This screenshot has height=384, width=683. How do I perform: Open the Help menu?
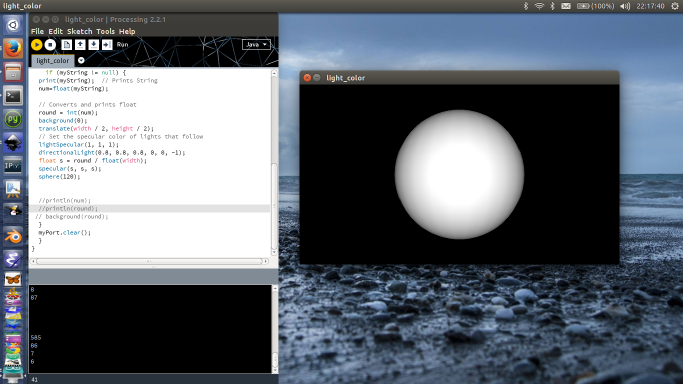coord(127,31)
